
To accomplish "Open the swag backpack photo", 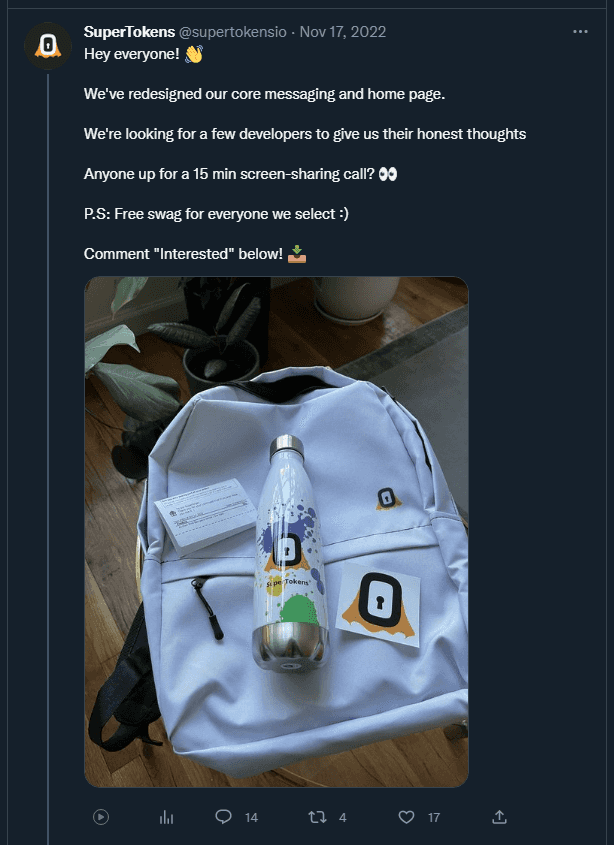I will point(276,532).
